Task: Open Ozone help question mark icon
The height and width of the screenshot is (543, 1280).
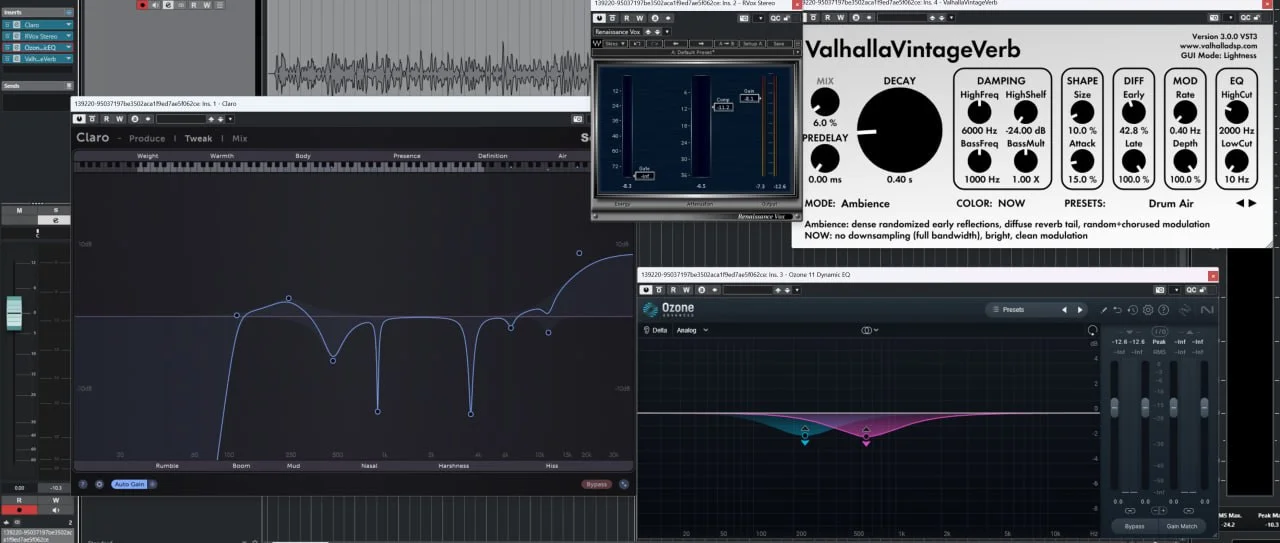Action: [x=1163, y=310]
